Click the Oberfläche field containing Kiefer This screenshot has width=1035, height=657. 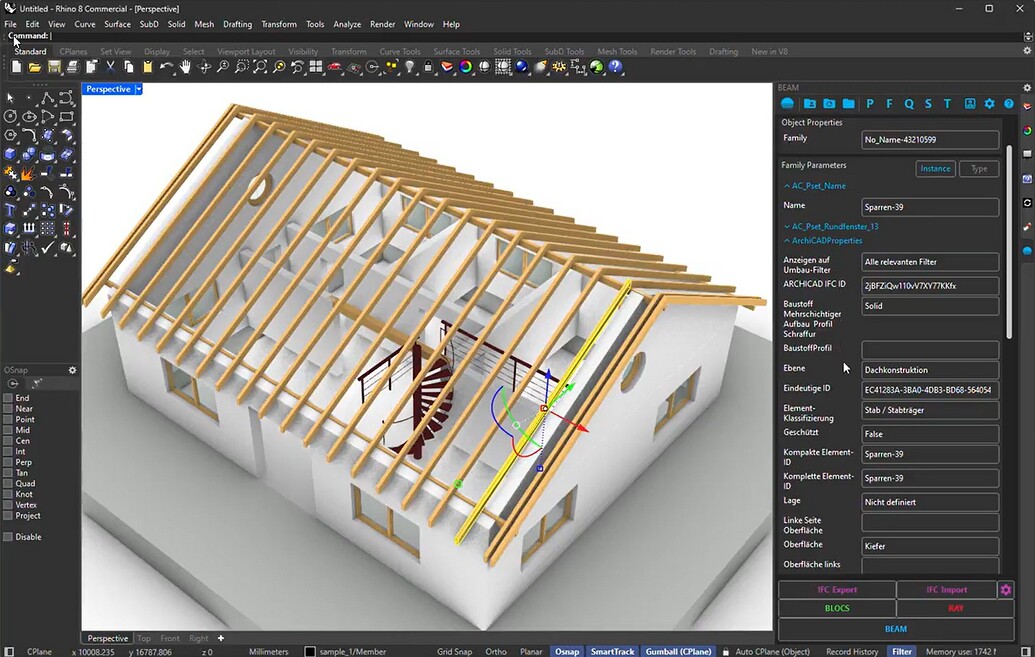[x=930, y=547]
